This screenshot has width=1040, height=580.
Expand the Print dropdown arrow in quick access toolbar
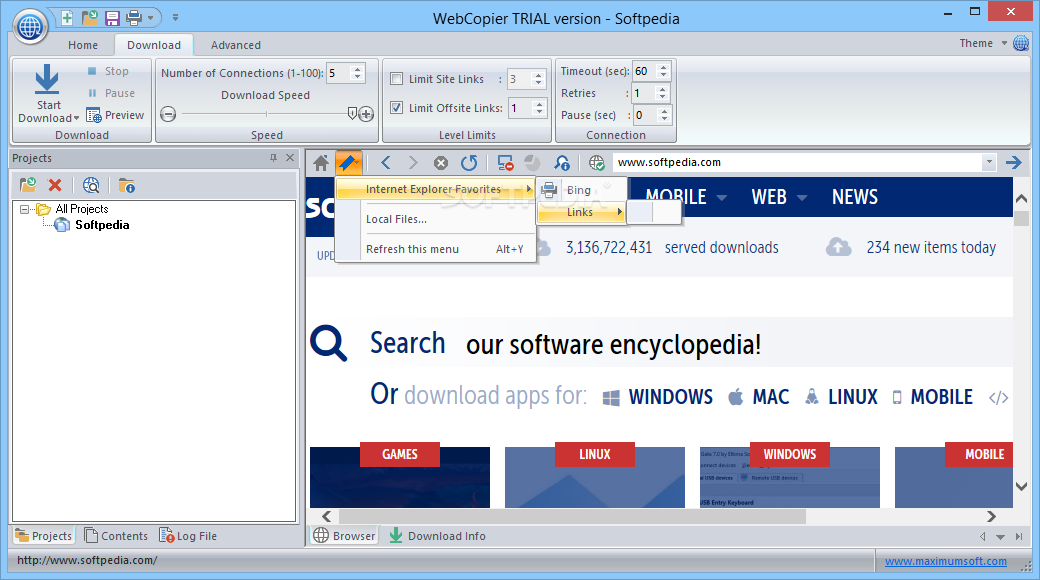click(151, 17)
